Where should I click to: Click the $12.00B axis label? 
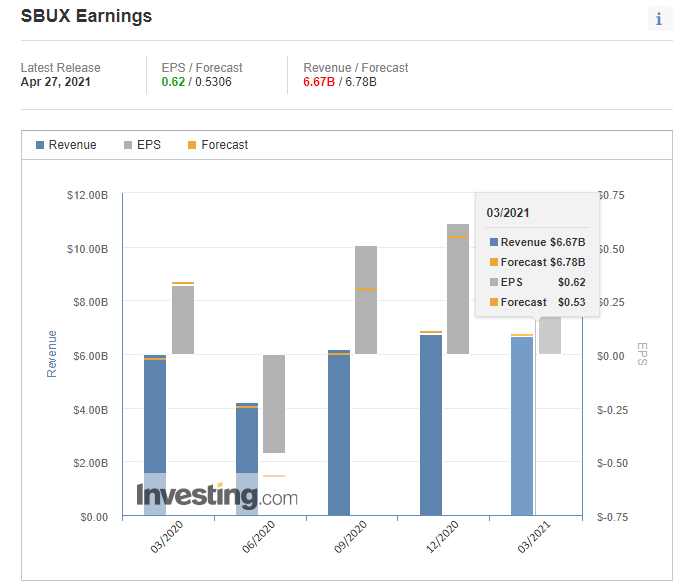click(x=87, y=195)
